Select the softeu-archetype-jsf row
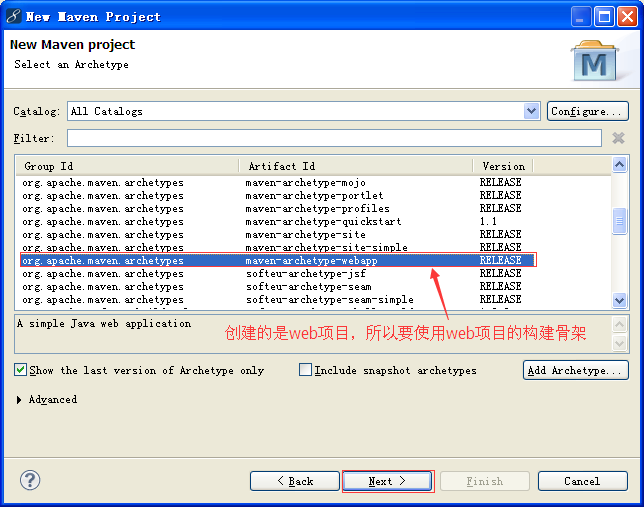The height and width of the screenshot is (507, 644). 278,274
